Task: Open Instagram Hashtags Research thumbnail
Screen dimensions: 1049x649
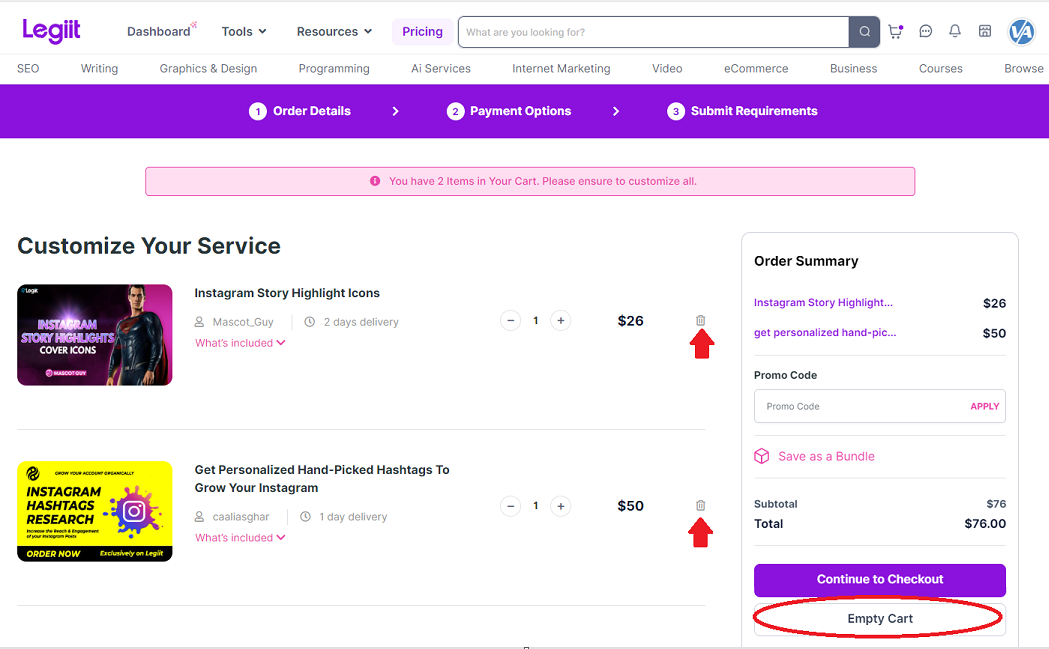Action: pyautogui.click(x=95, y=512)
